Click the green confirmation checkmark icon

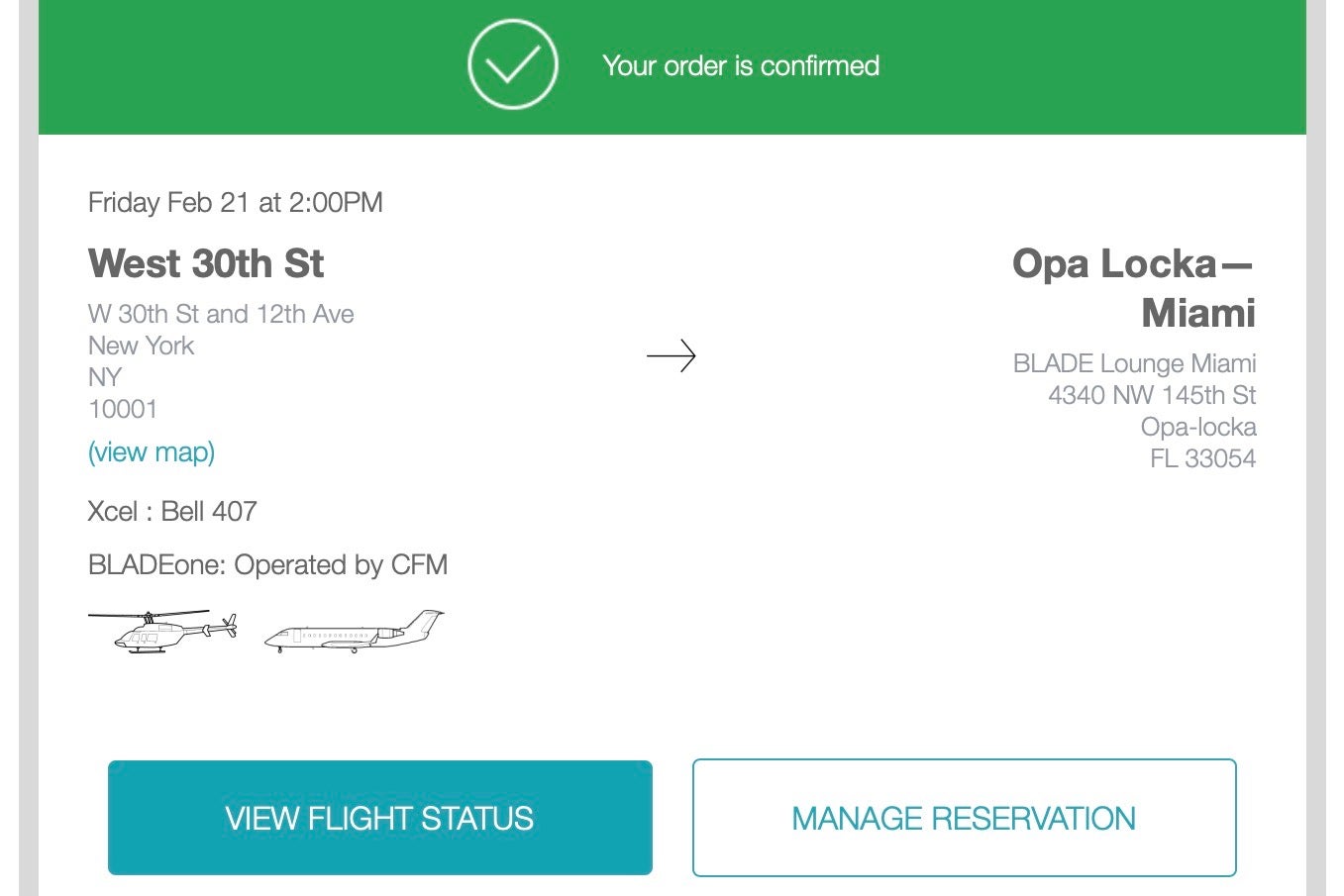(x=512, y=65)
